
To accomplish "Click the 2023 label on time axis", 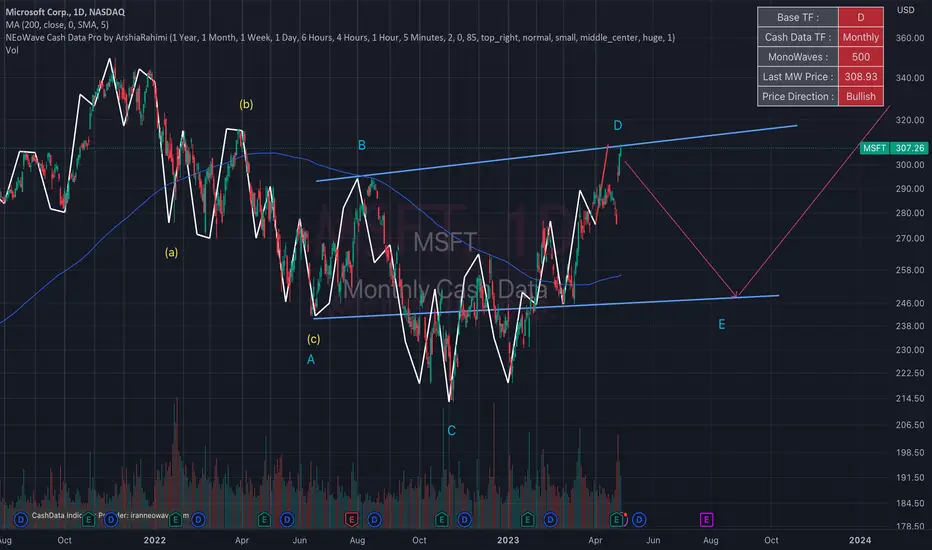I will pyautogui.click(x=508, y=540).
